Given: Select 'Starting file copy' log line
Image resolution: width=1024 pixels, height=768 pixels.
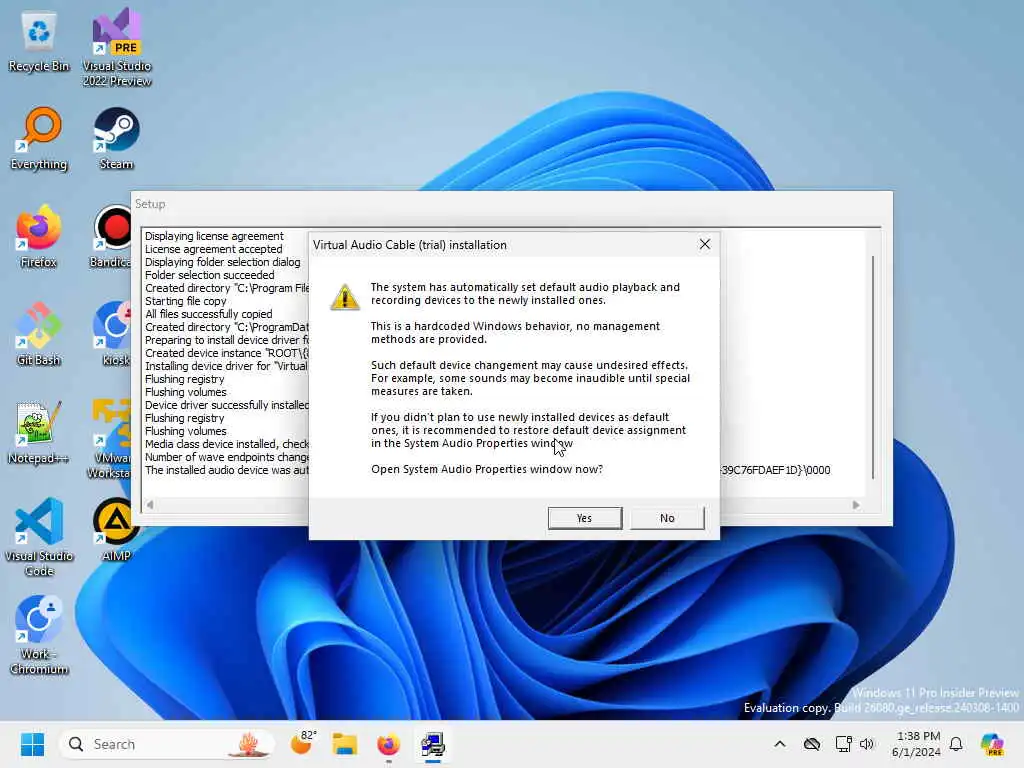Looking at the screenshot, I should click(x=185, y=301).
